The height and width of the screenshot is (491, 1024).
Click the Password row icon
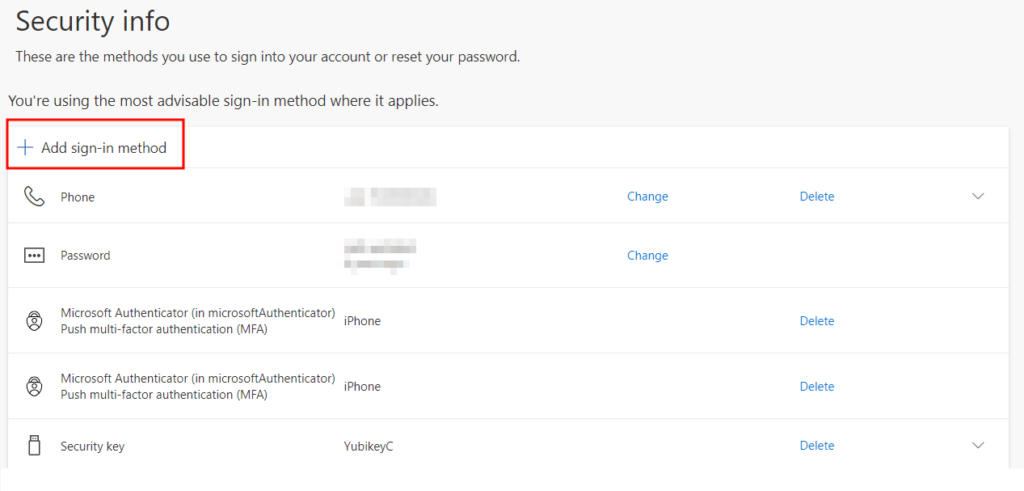tap(34, 255)
